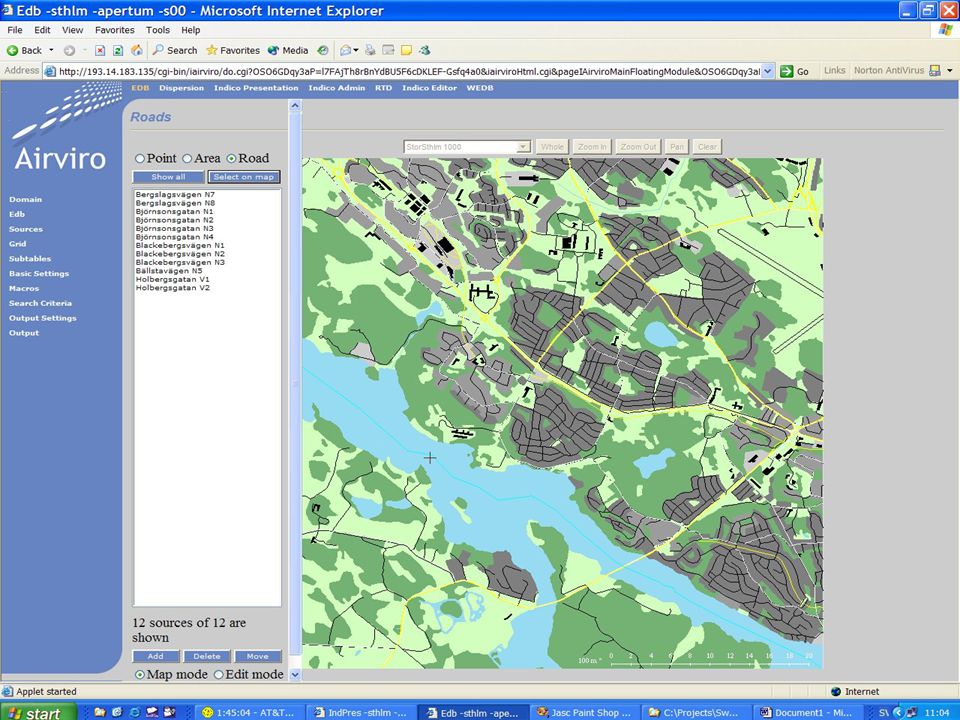
Task: Select Holbergsgatan V2 in the roads list
Action: click(x=173, y=288)
